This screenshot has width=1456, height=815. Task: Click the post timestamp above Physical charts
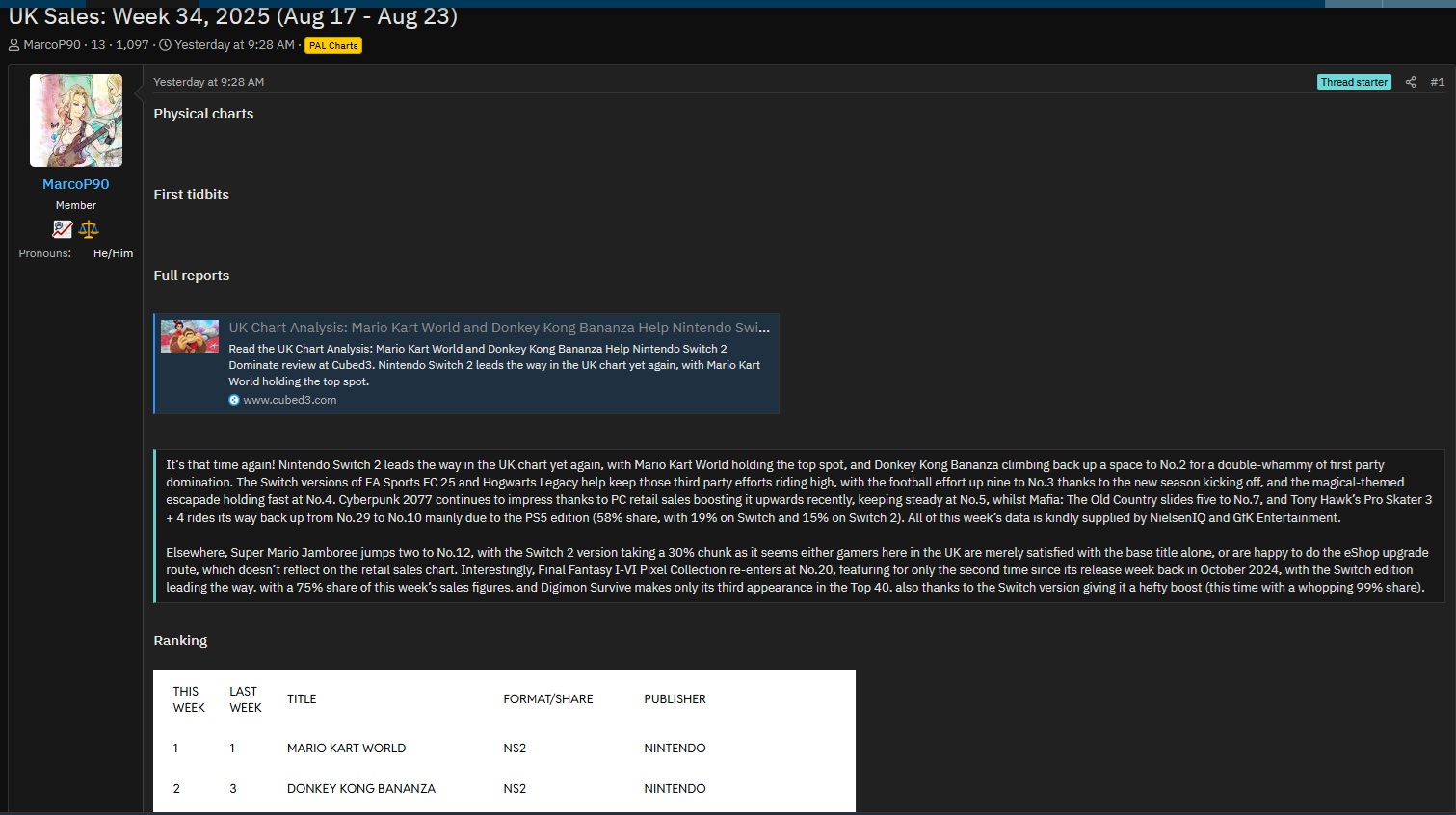pos(209,82)
